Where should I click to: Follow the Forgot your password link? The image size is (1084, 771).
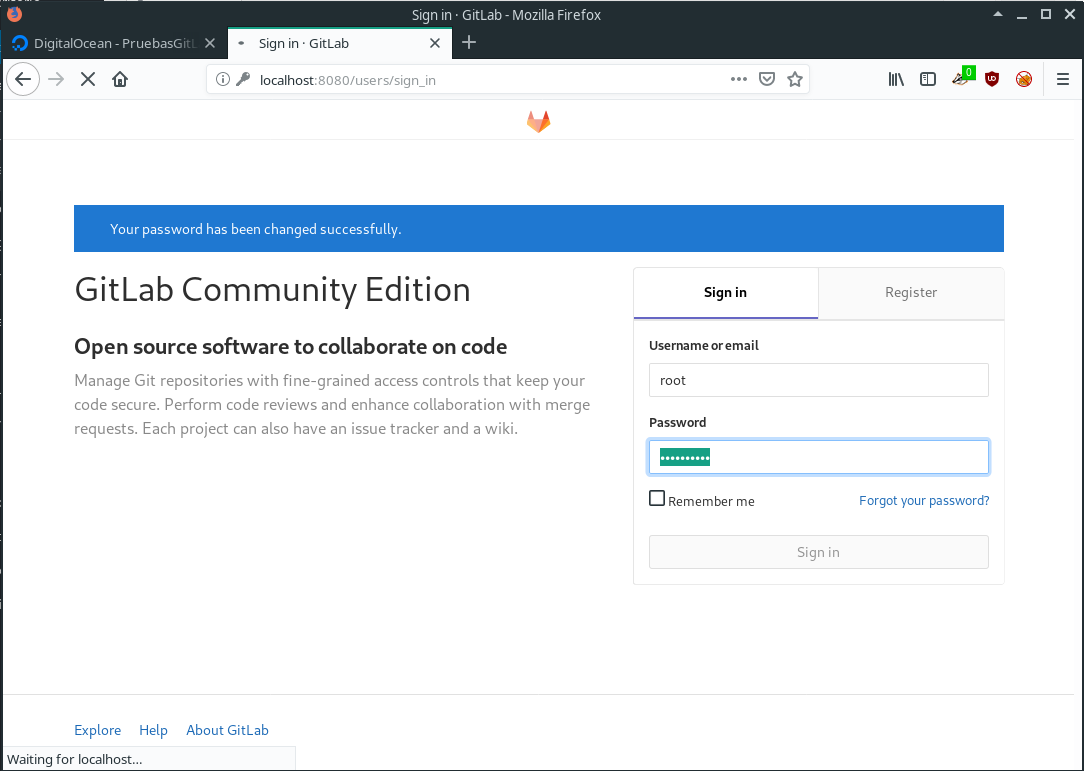924,501
